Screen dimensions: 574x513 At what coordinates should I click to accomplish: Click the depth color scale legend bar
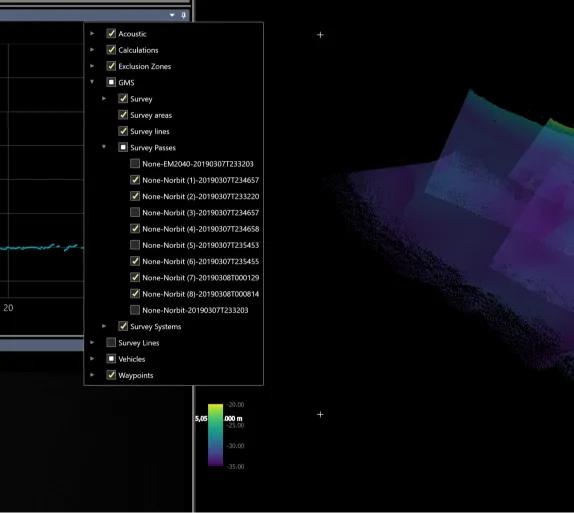coord(215,435)
